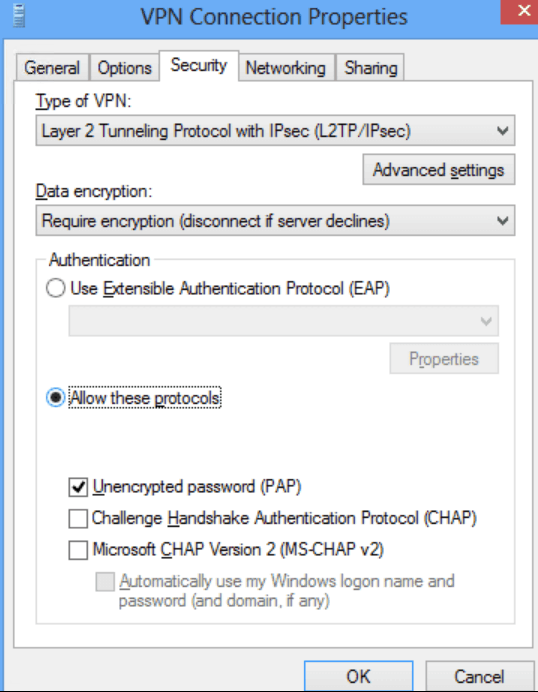This screenshot has height=692, width=538.
Task: Select the Security tab
Action: tap(199, 65)
